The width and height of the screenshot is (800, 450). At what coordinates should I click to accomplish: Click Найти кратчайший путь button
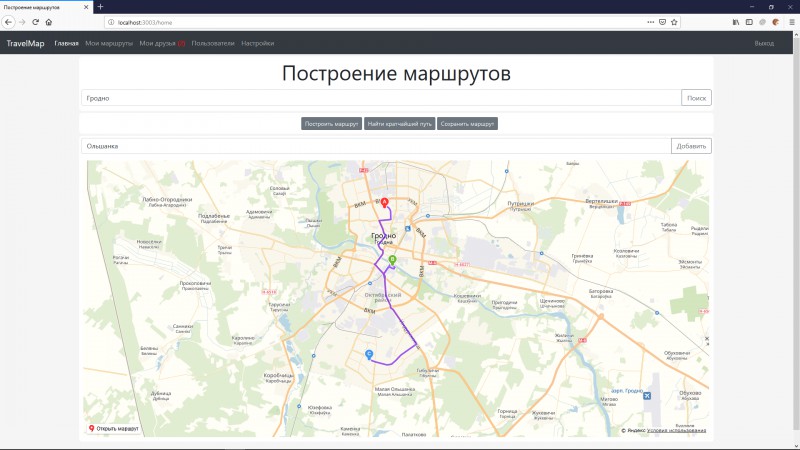[x=399, y=123]
